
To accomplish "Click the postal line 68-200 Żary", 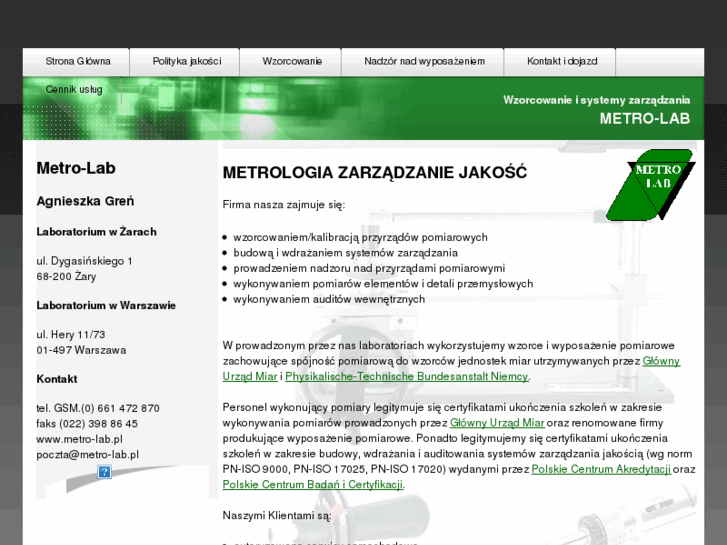I will pos(66,276).
